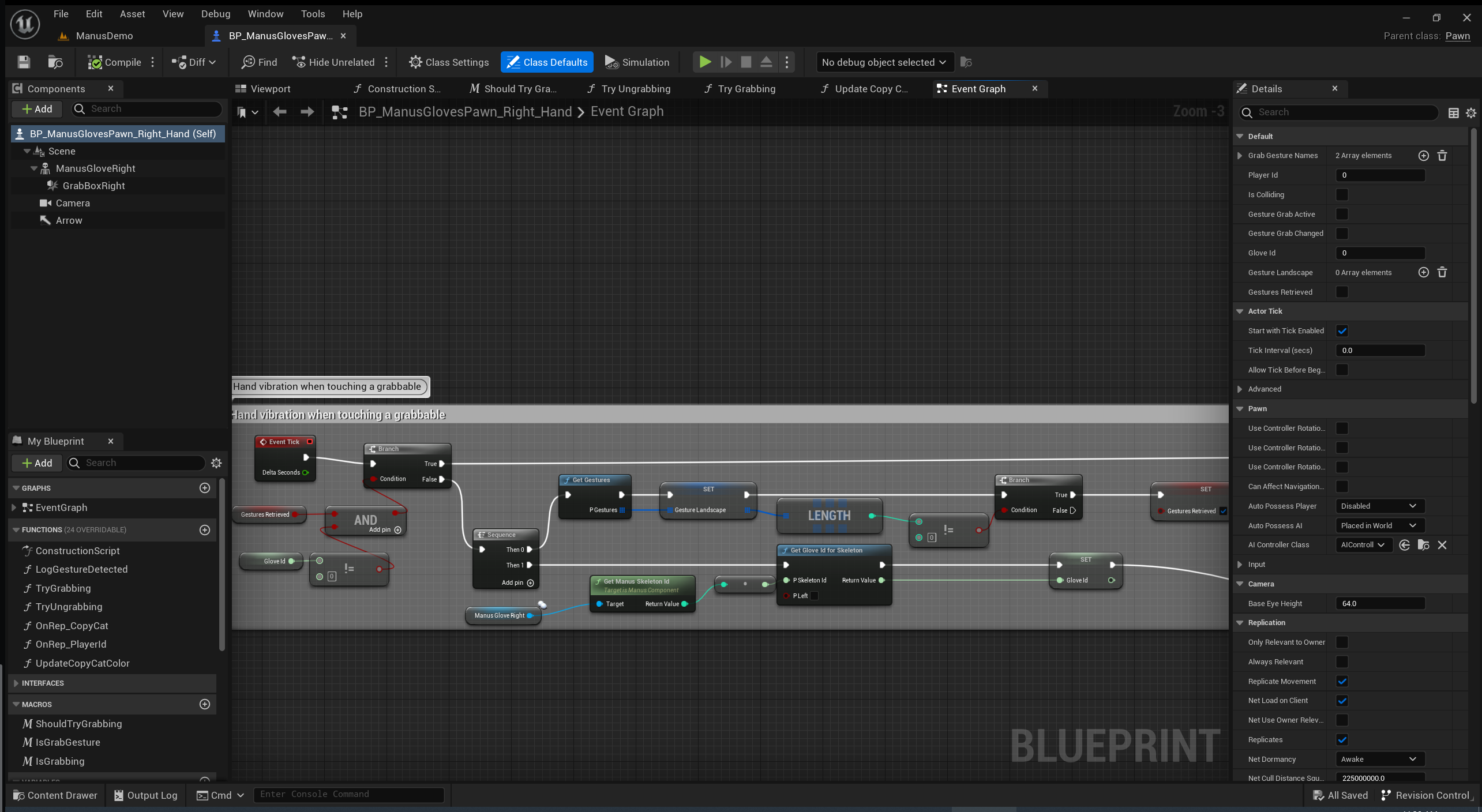
Task: Open the Debug menu
Action: pyautogui.click(x=215, y=14)
